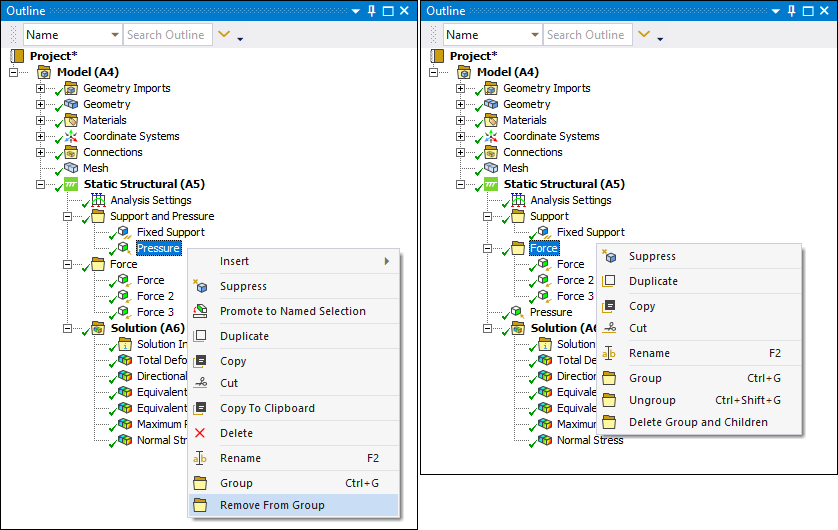838x530 pixels.
Task: Click Normal Stress icon in right panel
Action: (544, 440)
